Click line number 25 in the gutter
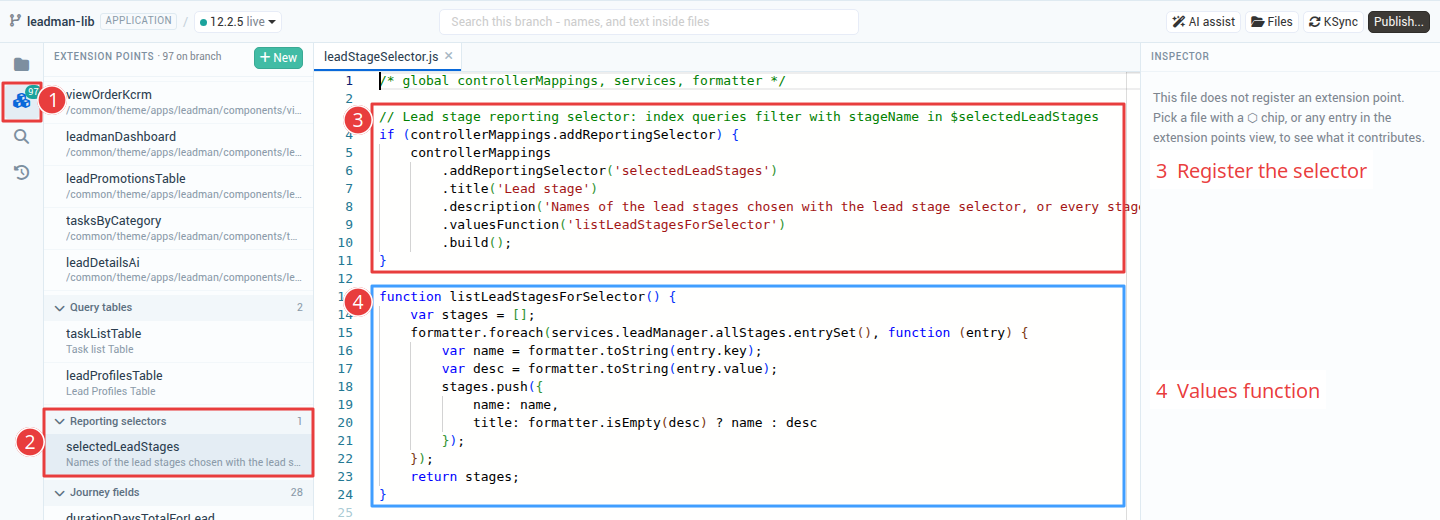This screenshot has width=1440, height=520. coord(345,513)
